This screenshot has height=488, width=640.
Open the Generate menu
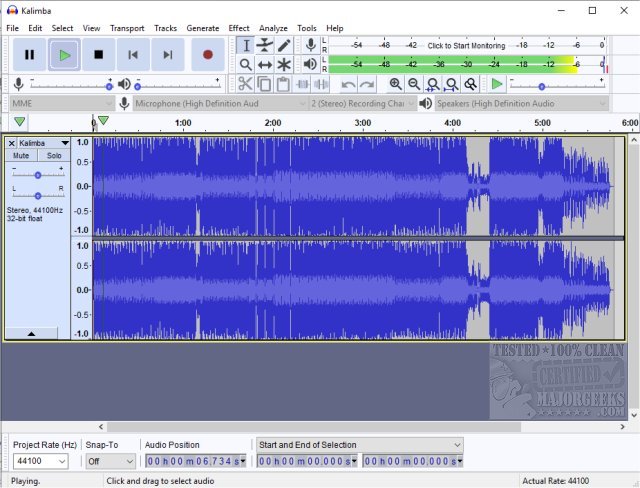[x=202, y=28]
